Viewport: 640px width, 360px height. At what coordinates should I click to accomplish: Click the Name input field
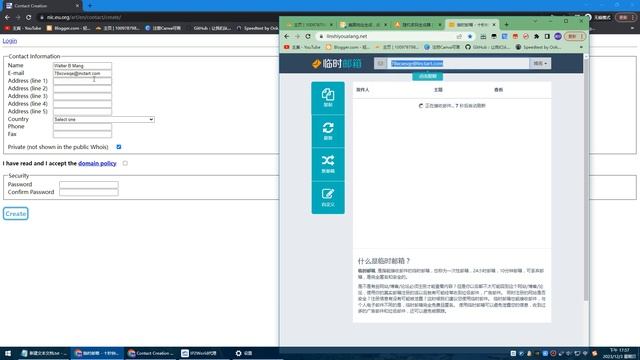[82, 65]
